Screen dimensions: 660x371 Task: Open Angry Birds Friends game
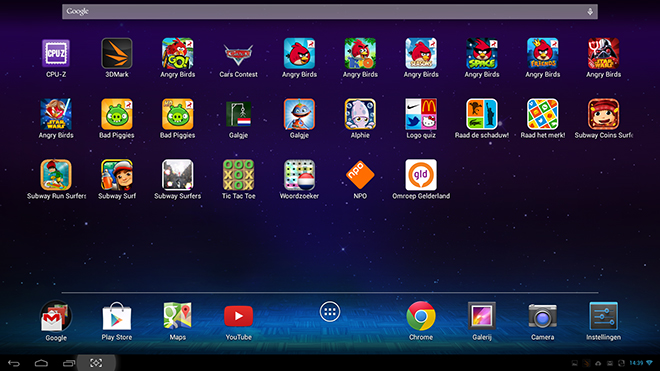pyautogui.click(x=543, y=53)
